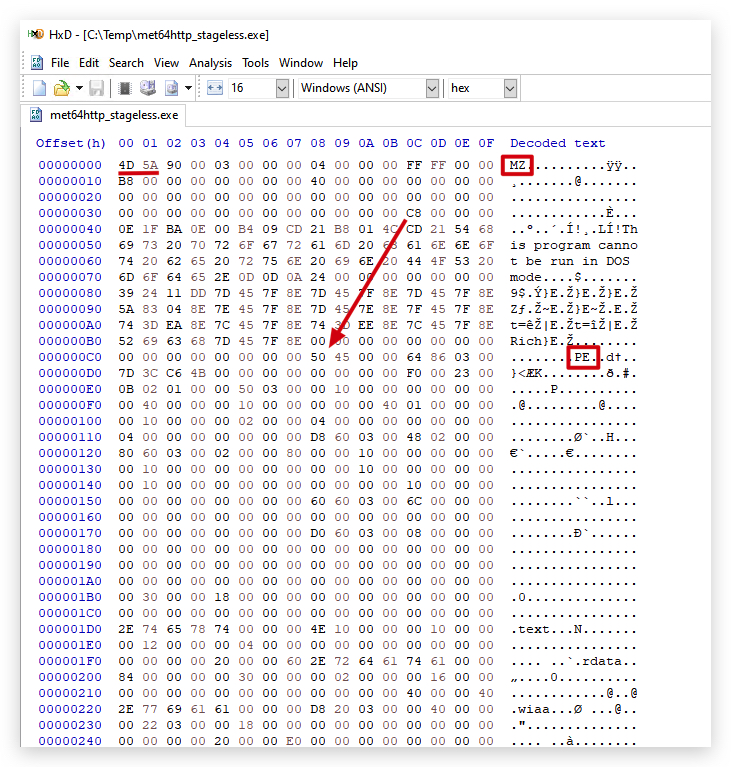Click offset row 000001B0
Image resolution: width=731 pixels, height=767 pixels.
click(x=70, y=597)
